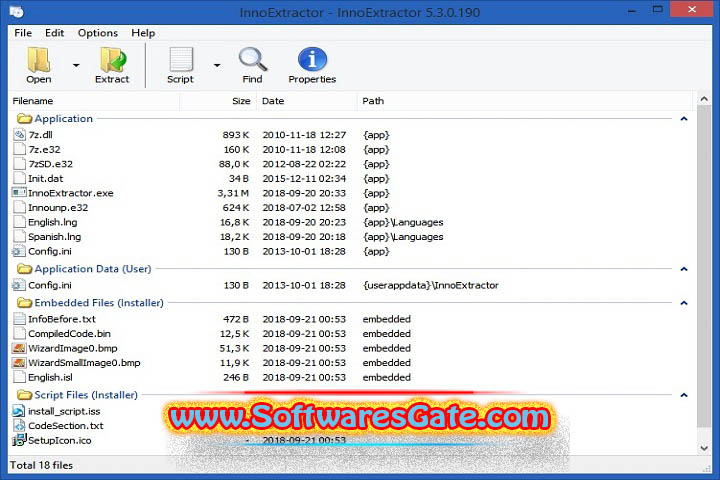720x480 pixels.
Task: Close the InnoExtractor window
Action: click(692, 10)
